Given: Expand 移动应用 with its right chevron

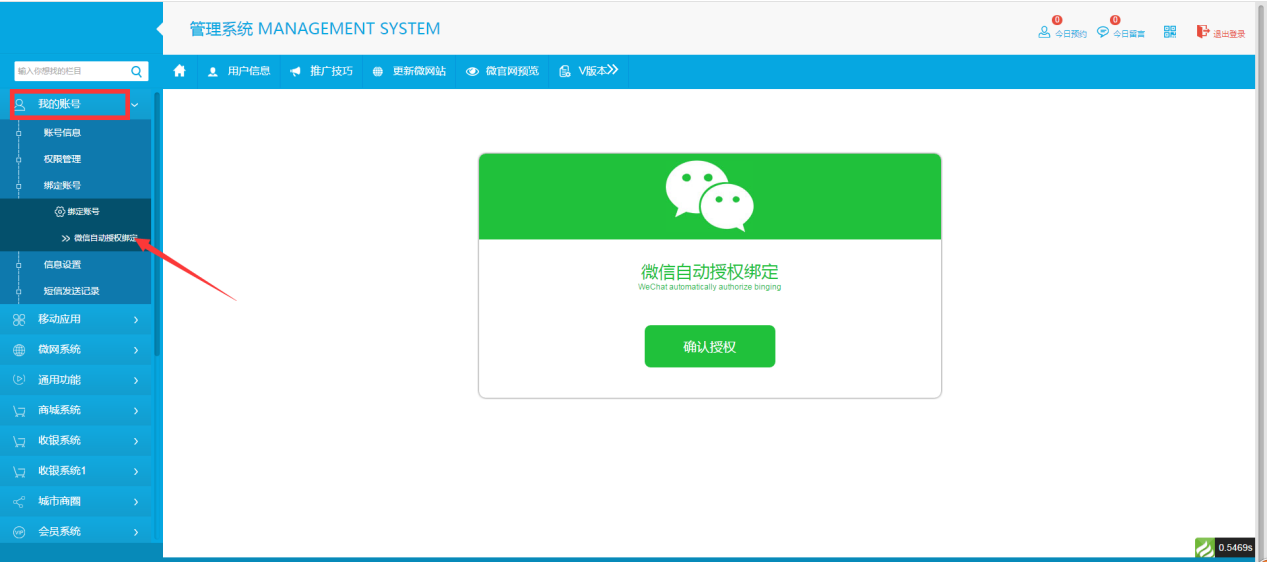Looking at the screenshot, I should (136, 320).
